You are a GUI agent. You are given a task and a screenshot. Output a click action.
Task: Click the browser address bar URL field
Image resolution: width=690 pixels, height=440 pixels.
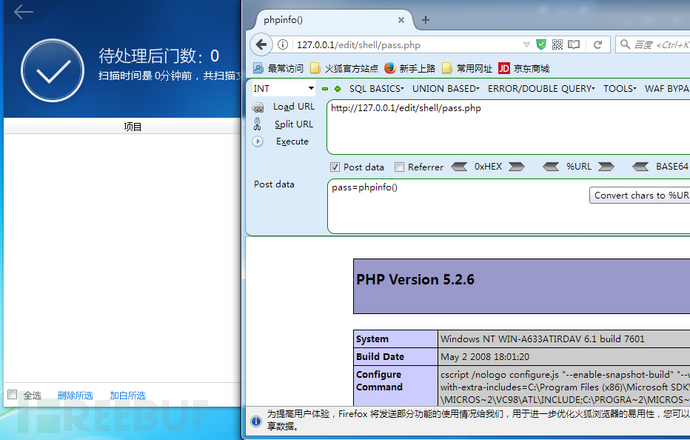(405, 45)
